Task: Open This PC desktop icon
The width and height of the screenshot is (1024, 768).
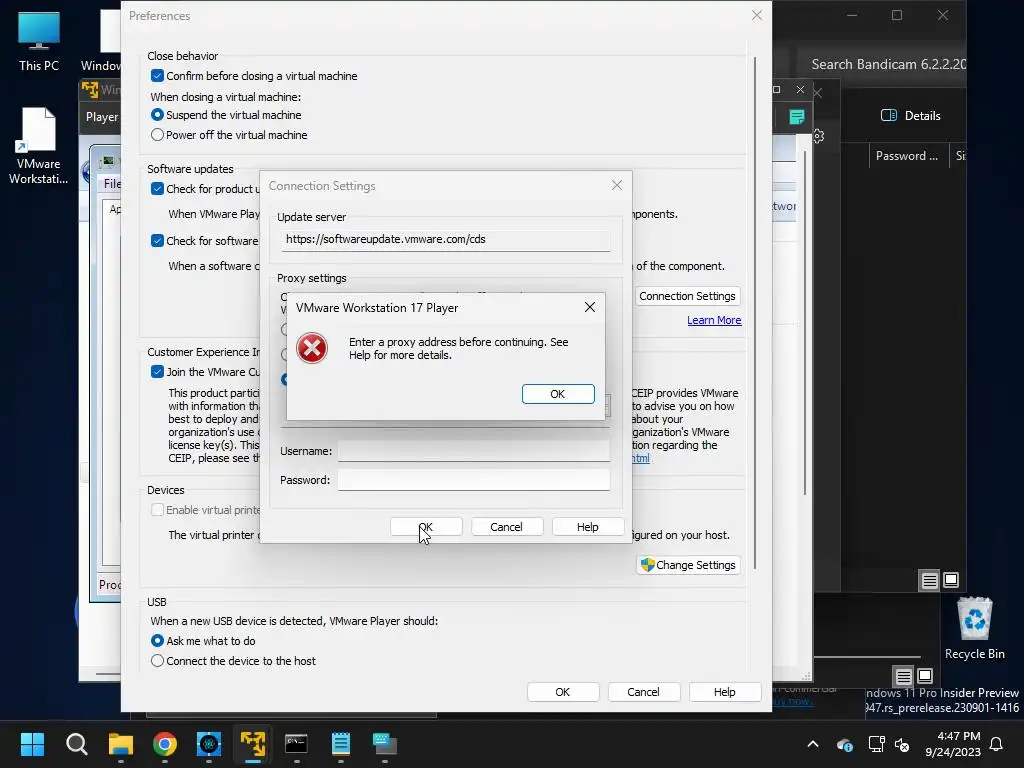Action: point(39,41)
